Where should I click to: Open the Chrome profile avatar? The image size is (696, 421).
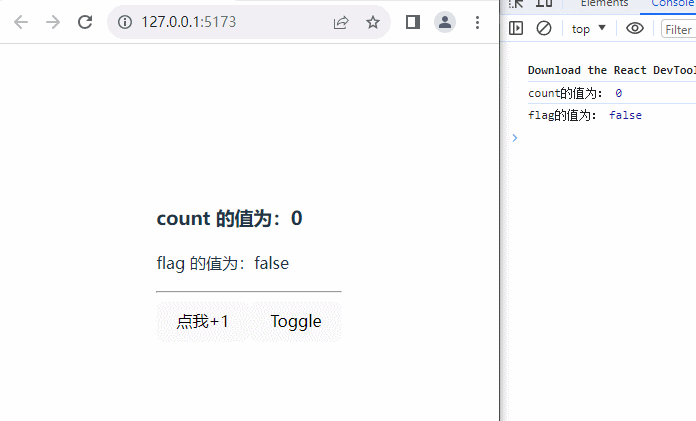pos(445,22)
